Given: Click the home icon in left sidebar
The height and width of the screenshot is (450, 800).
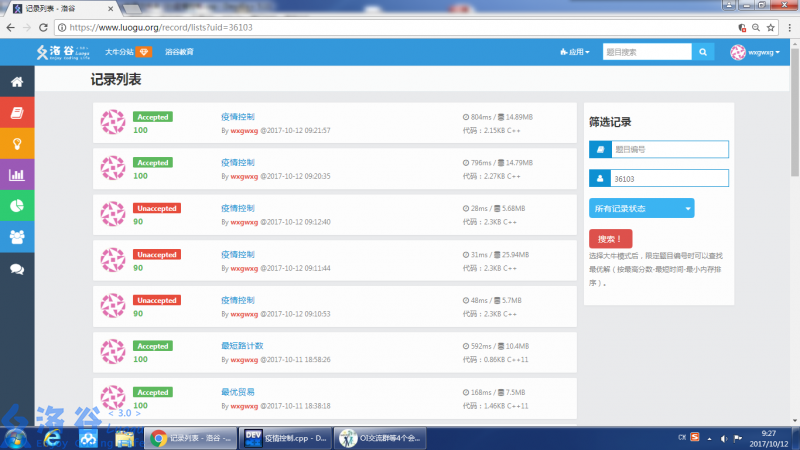Looking at the screenshot, I should pyautogui.click(x=17, y=81).
